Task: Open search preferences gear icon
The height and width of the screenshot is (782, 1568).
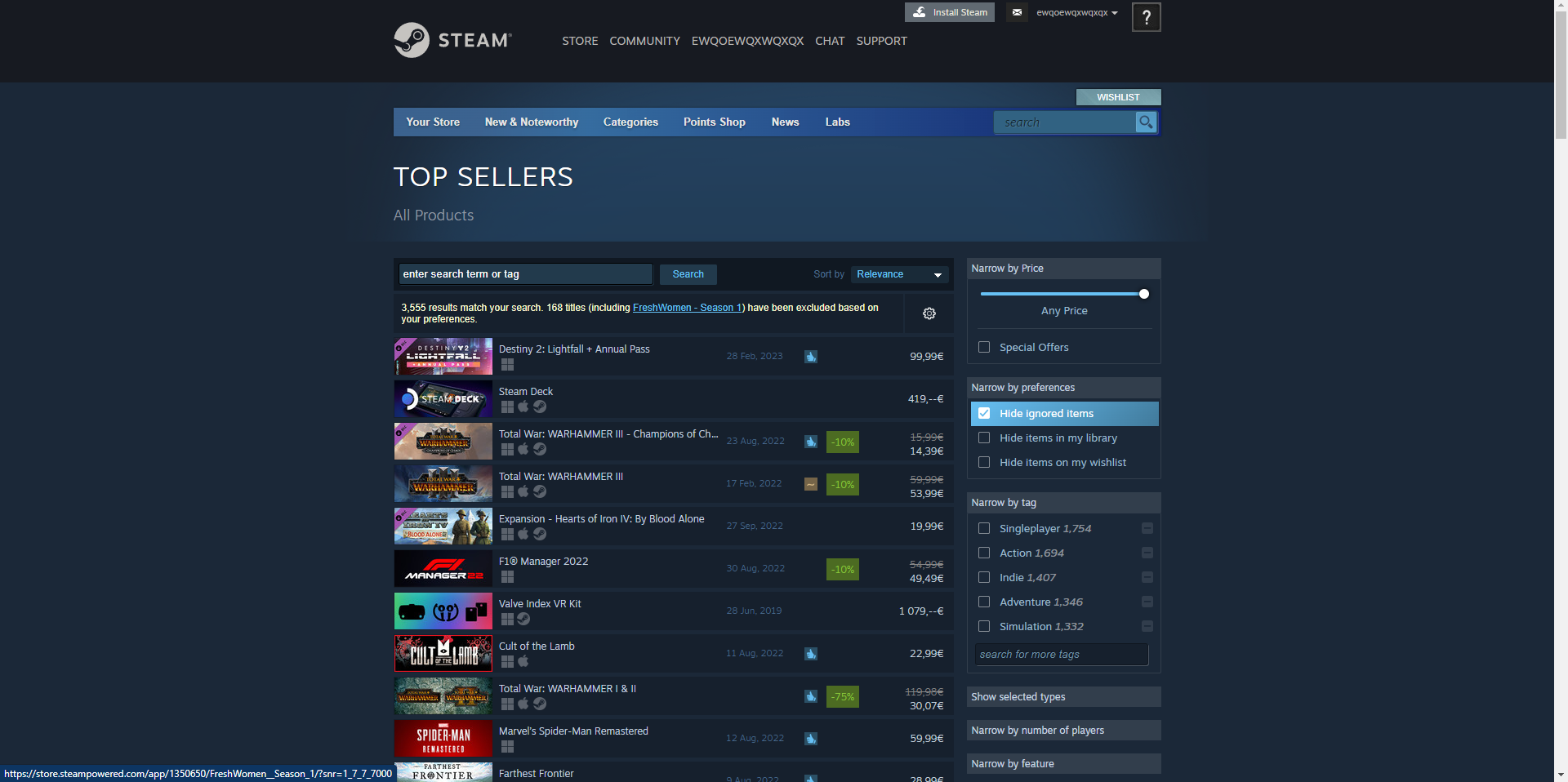Action: click(929, 313)
